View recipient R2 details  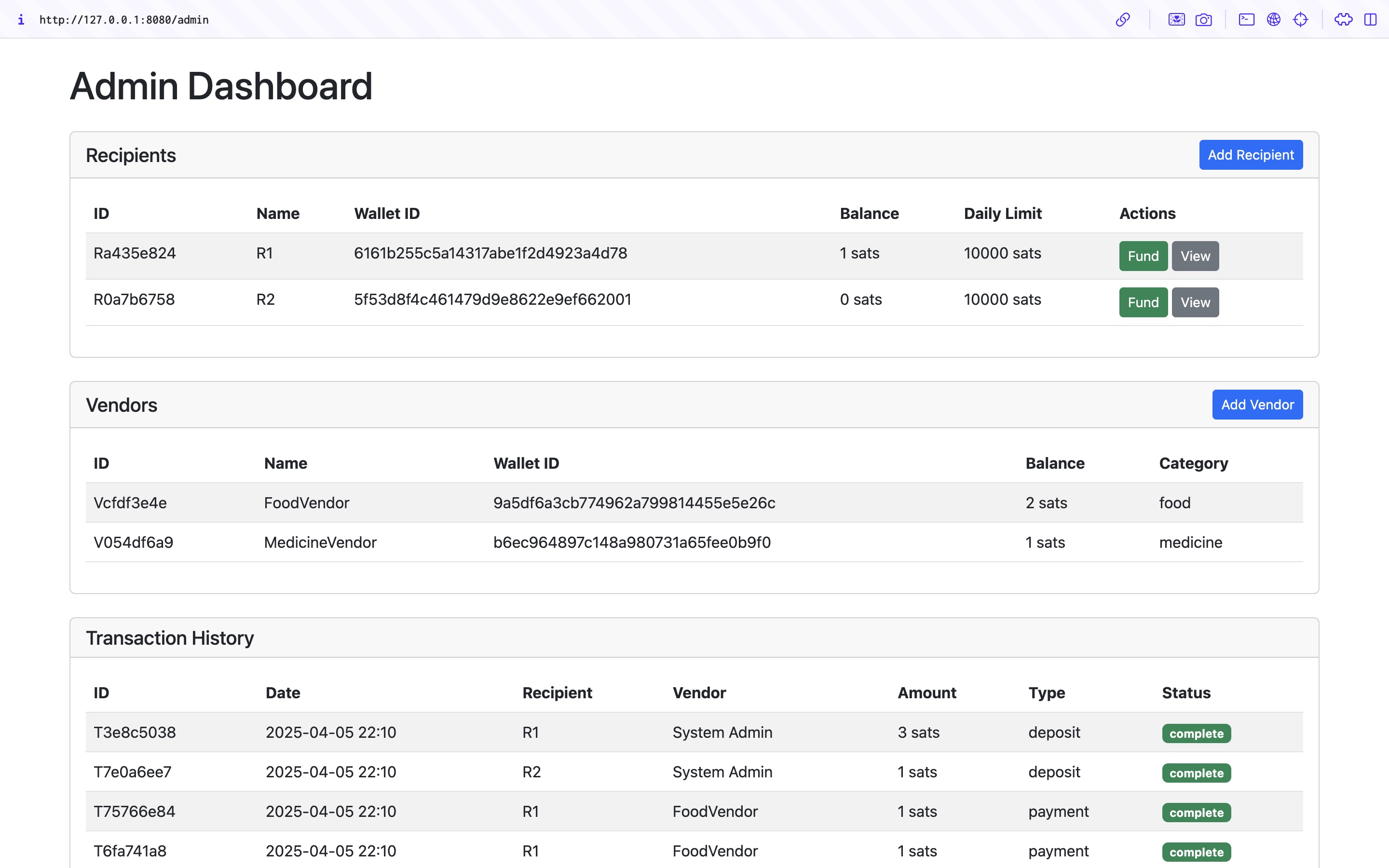[1195, 302]
